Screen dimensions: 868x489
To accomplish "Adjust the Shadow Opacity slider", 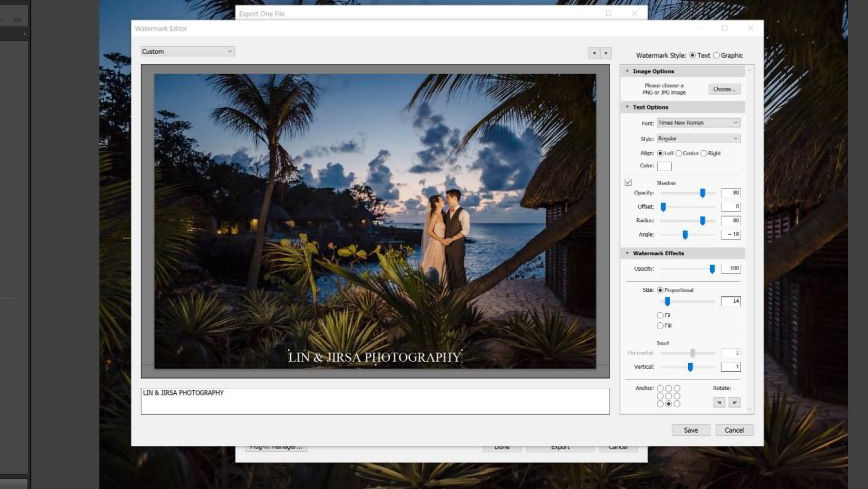I will pos(702,193).
